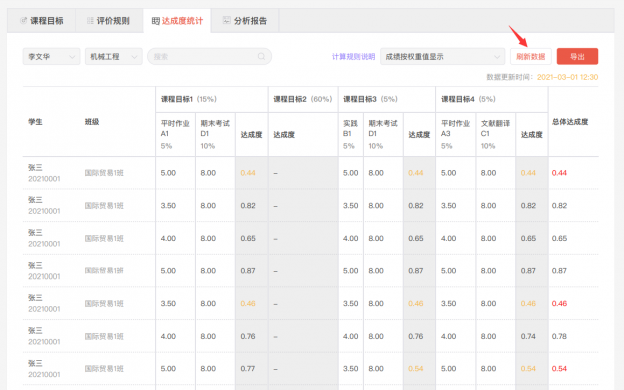The width and height of the screenshot is (624, 390).
Task: Click the 达成度统计 tab grid icon
Action: pyautogui.click(x=156, y=21)
